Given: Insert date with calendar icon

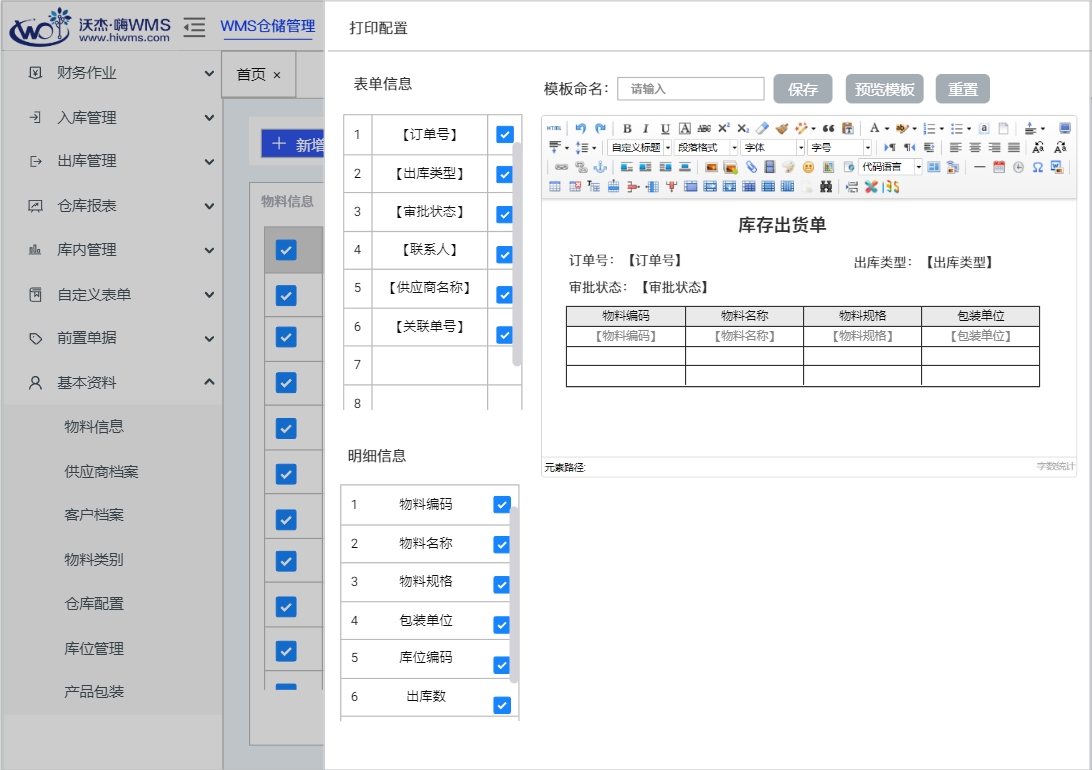Looking at the screenshot, I should (999, 167).
